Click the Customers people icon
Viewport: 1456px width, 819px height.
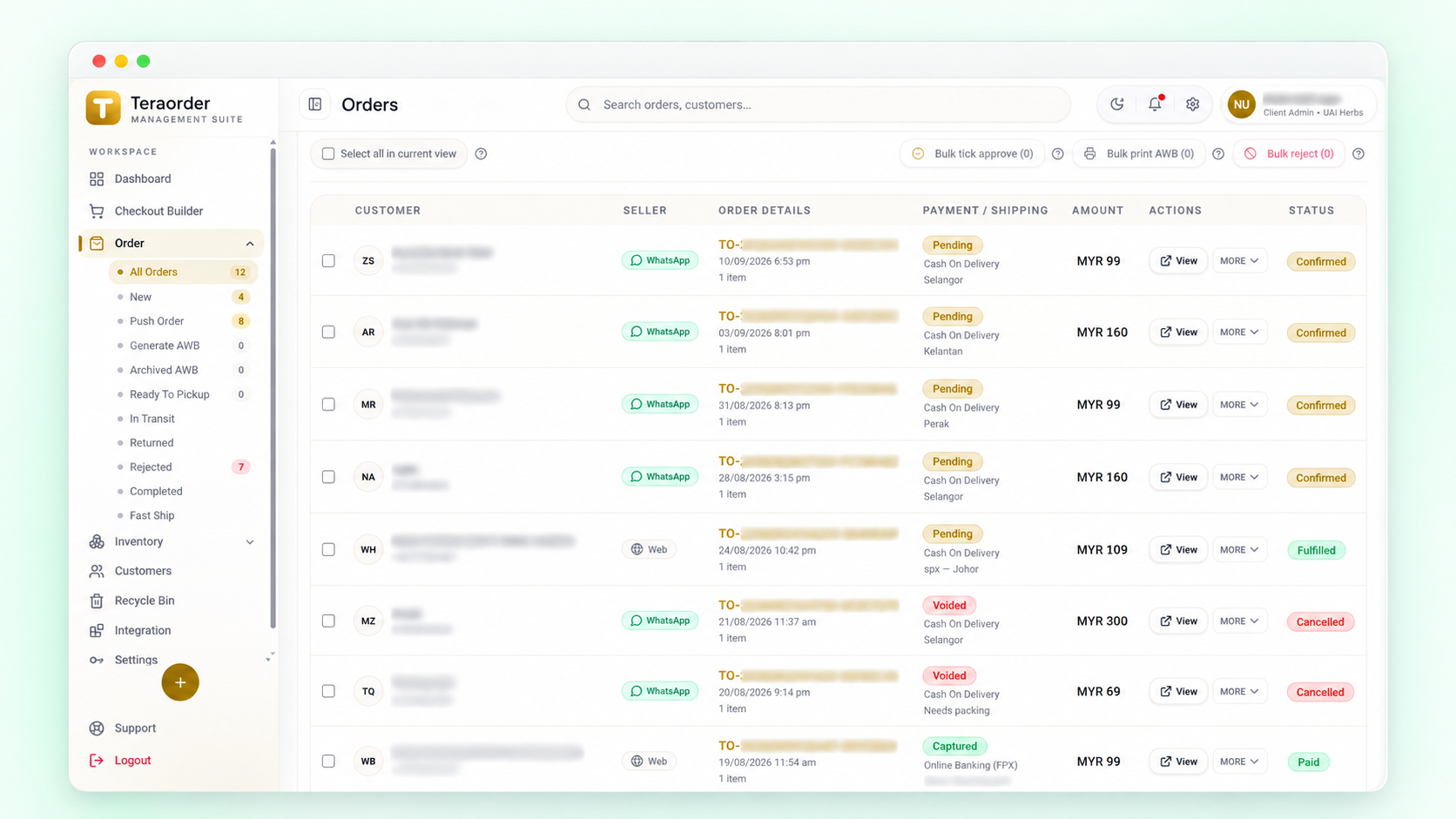[x=97, y=571]
